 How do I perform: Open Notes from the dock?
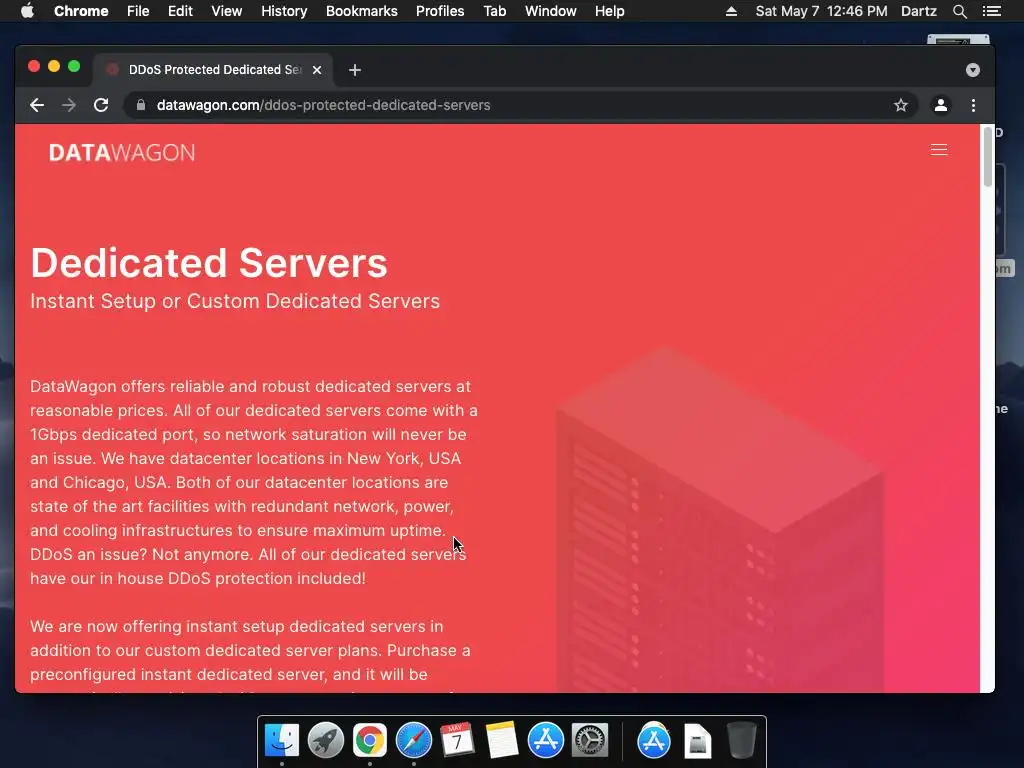(x=502, y=740)
